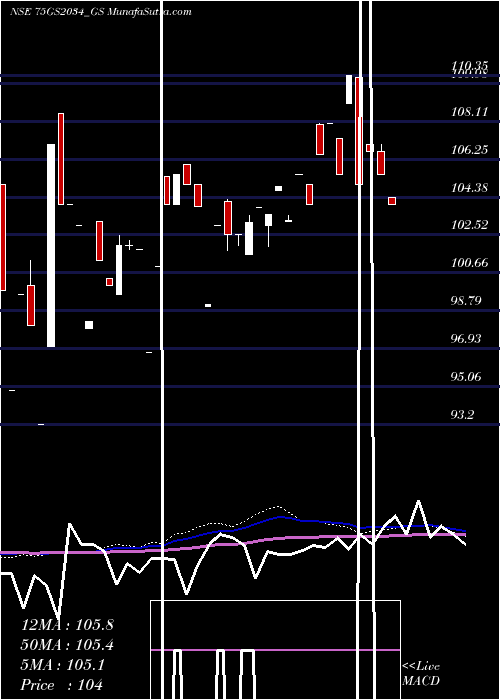Screen dimensions: 500x700
Task: Click the 5MA : 105.1 readout
Action: 62,665
